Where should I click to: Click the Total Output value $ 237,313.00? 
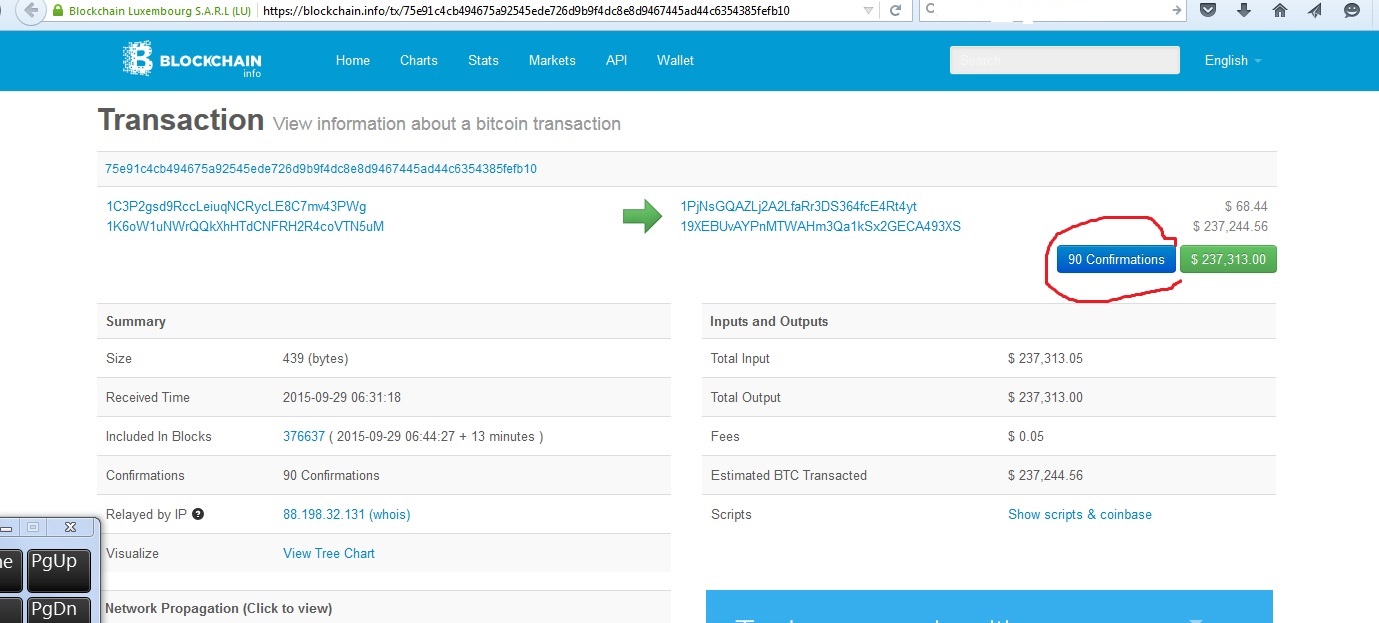[x=1045, y=397]
